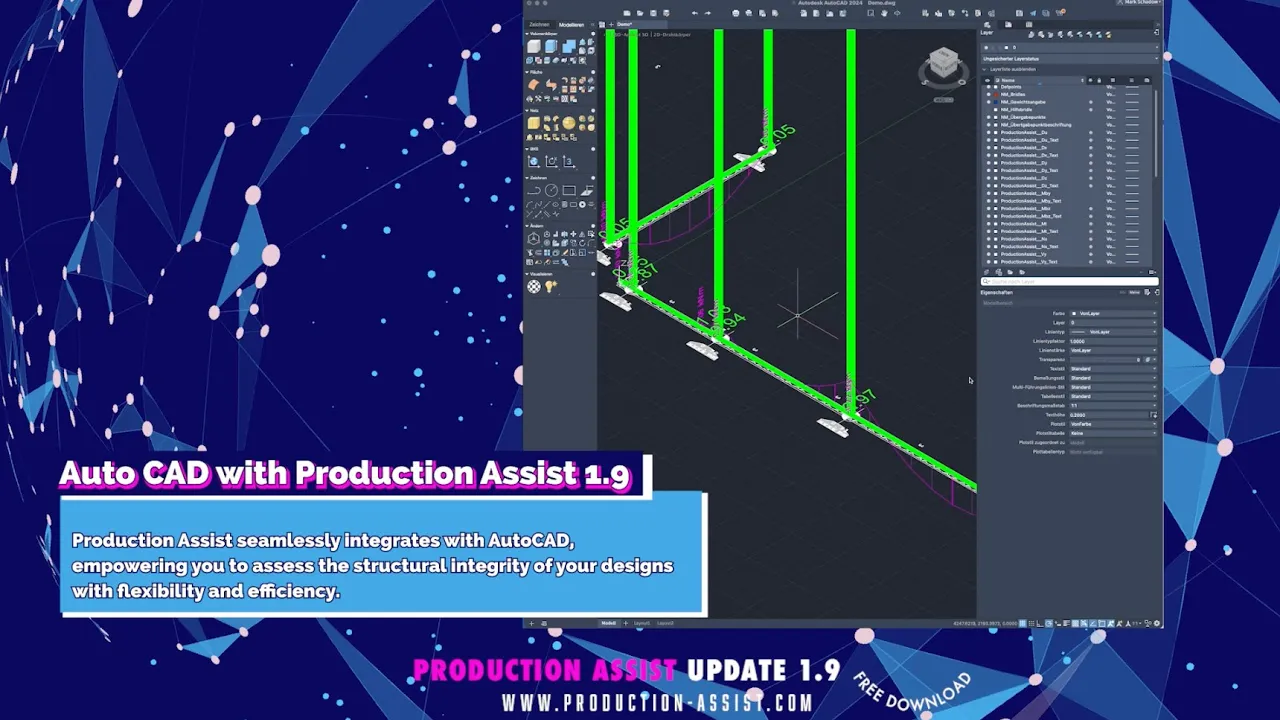Click the save icon in top toolbar
The width and height of the screenshot is (1280, 720).
(653, 13)
